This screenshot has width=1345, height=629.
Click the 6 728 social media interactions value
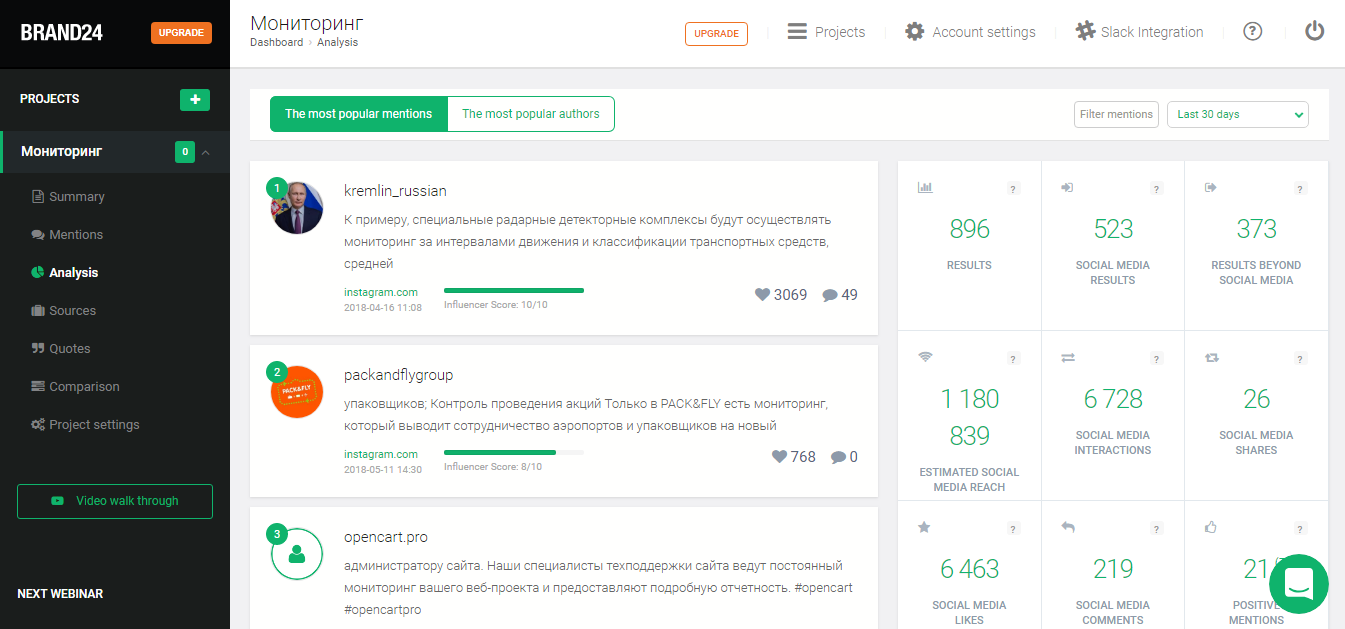point(1113,399)
